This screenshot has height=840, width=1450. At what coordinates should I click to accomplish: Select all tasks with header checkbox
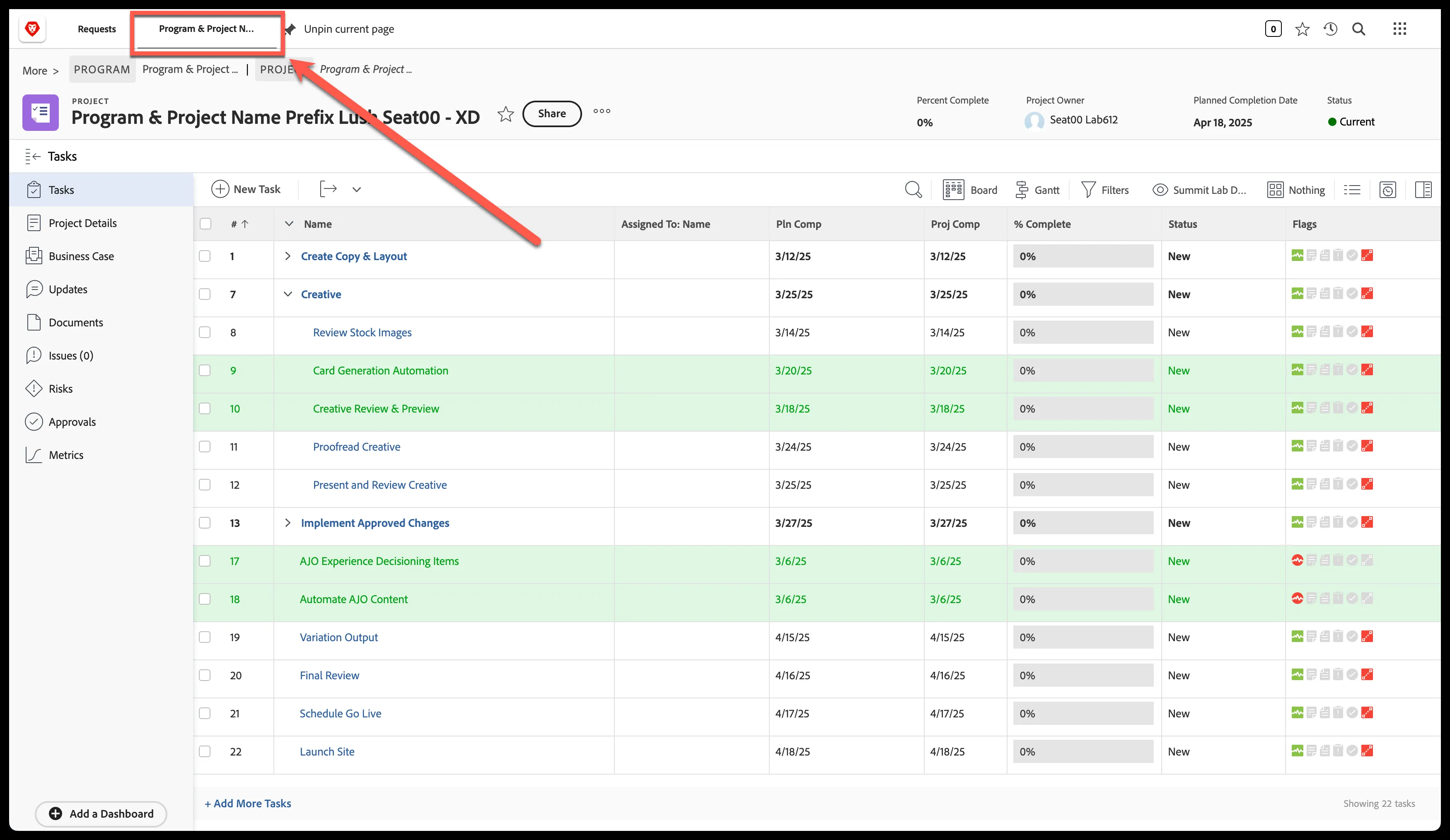point(205,224)
